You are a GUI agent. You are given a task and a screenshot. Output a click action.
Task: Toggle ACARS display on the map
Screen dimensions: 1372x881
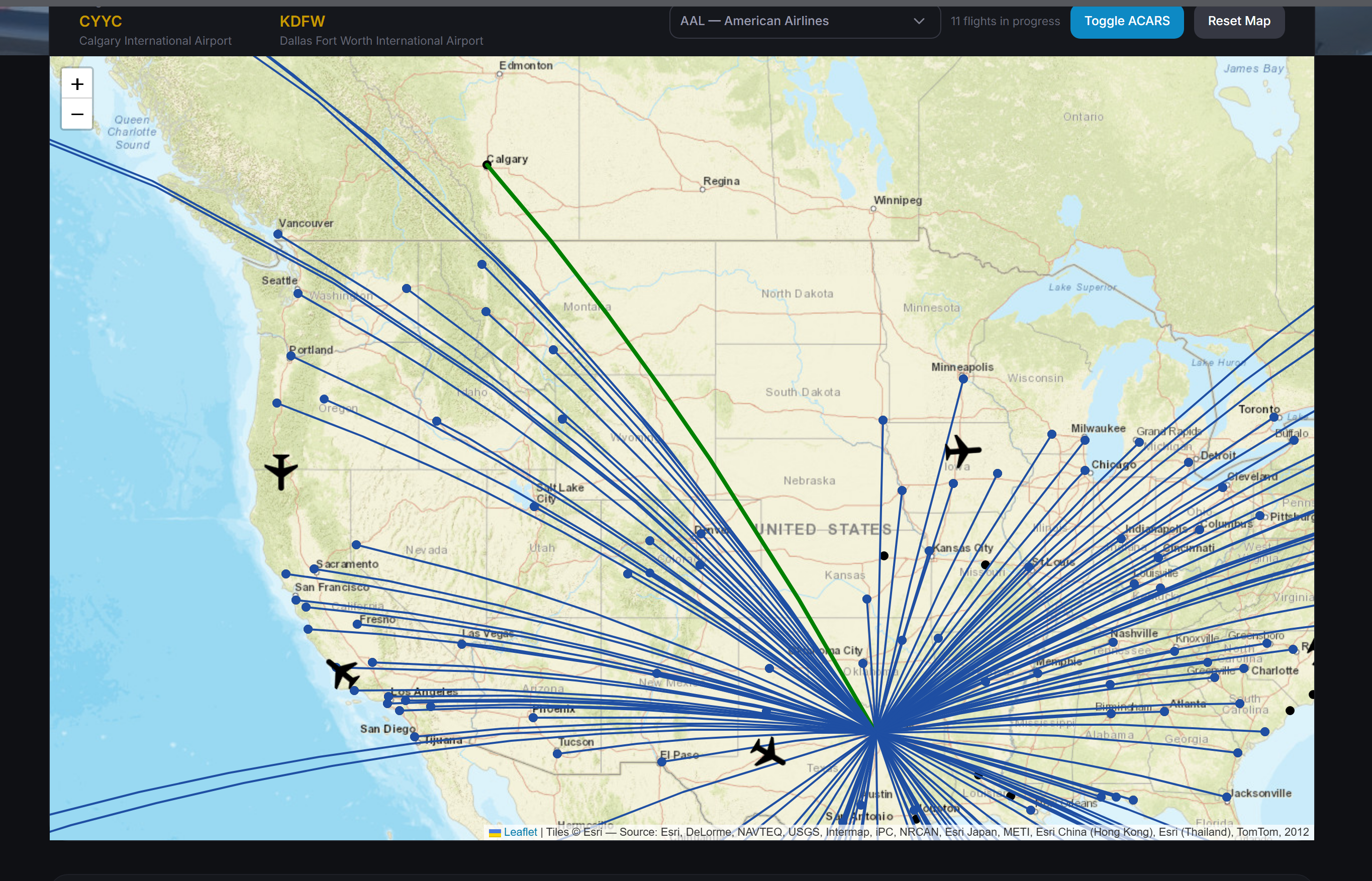click(1126, 21)
